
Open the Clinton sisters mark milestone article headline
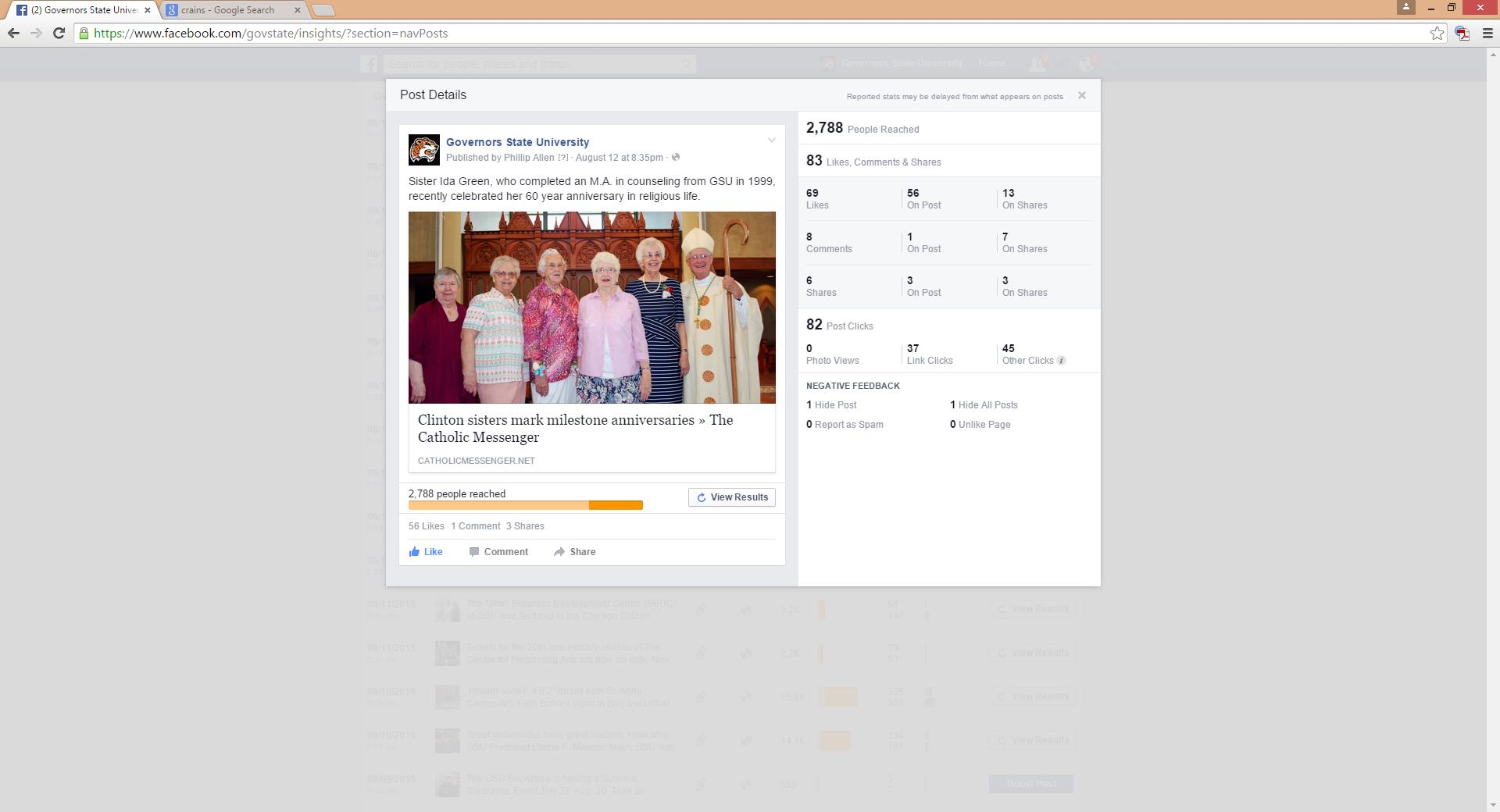click(x=575, y=429)
